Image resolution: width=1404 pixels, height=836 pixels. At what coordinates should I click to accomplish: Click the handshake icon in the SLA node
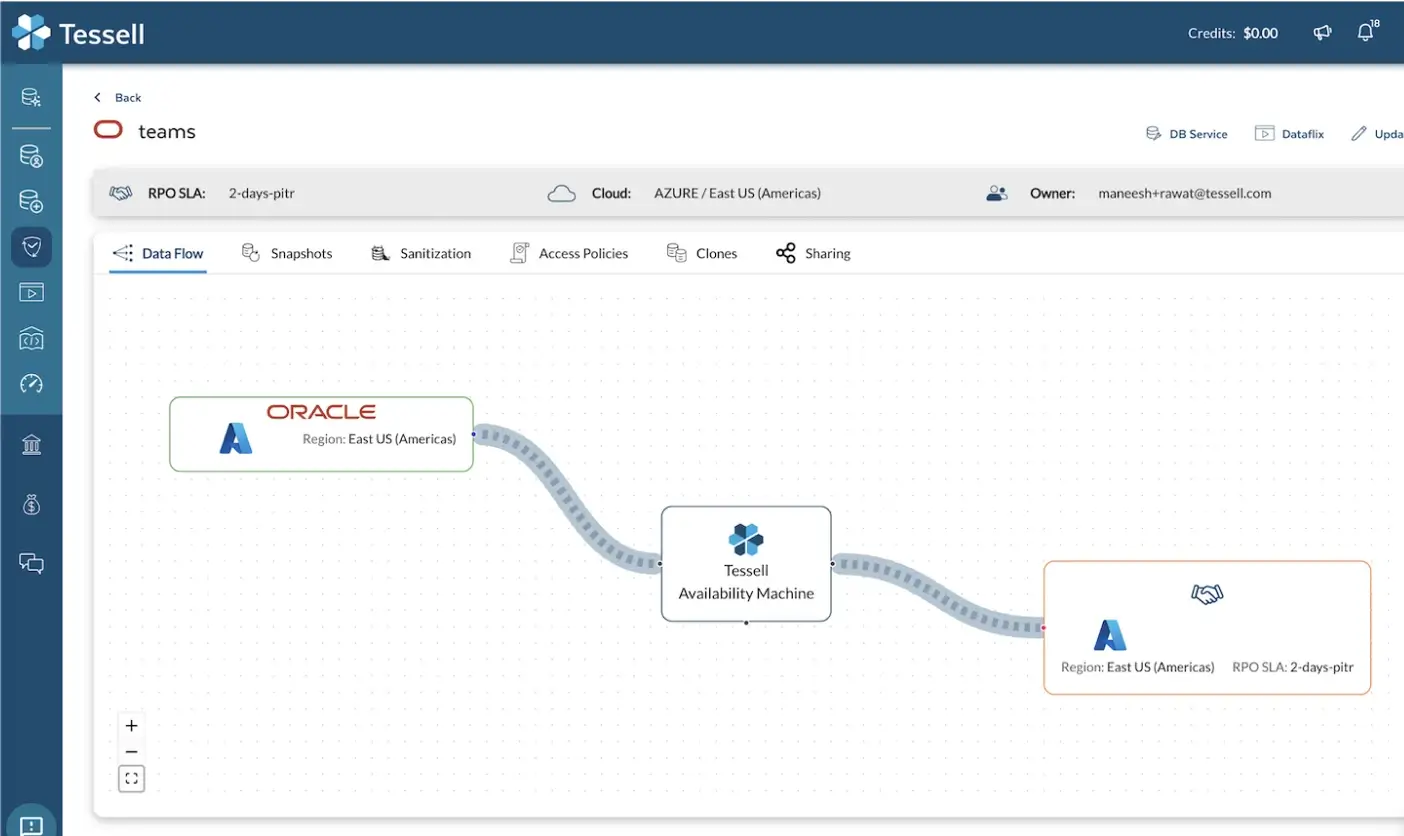coord(1207,594)
